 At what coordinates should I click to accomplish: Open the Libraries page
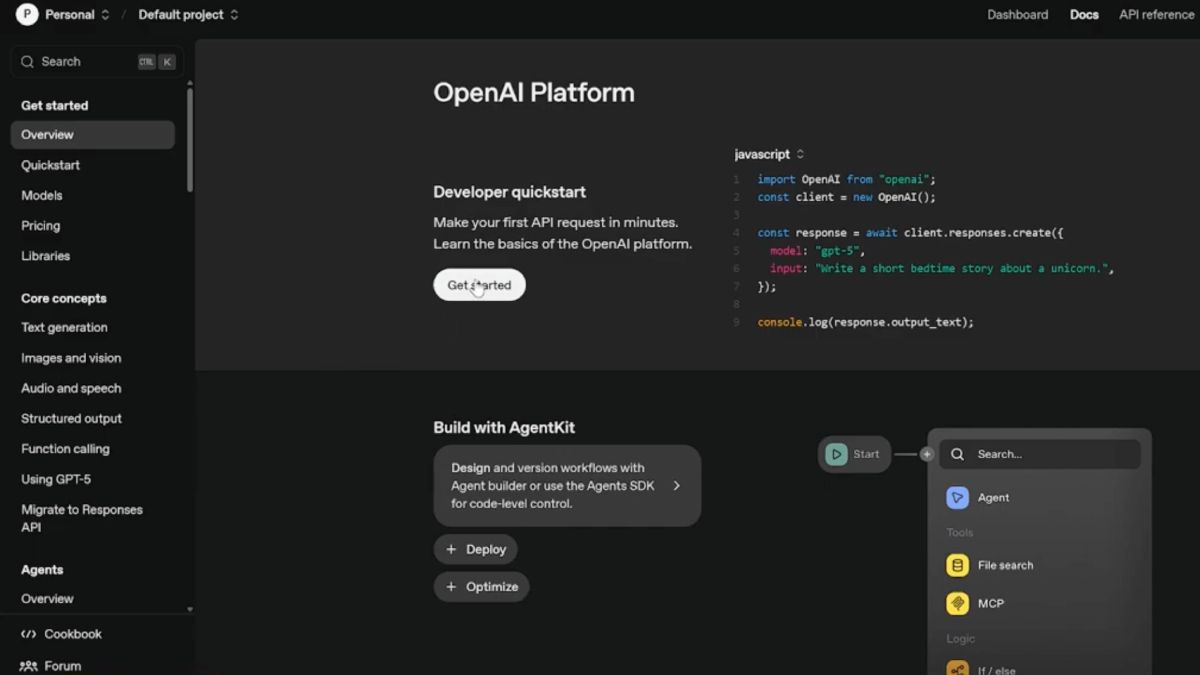[x=46, y=256]
